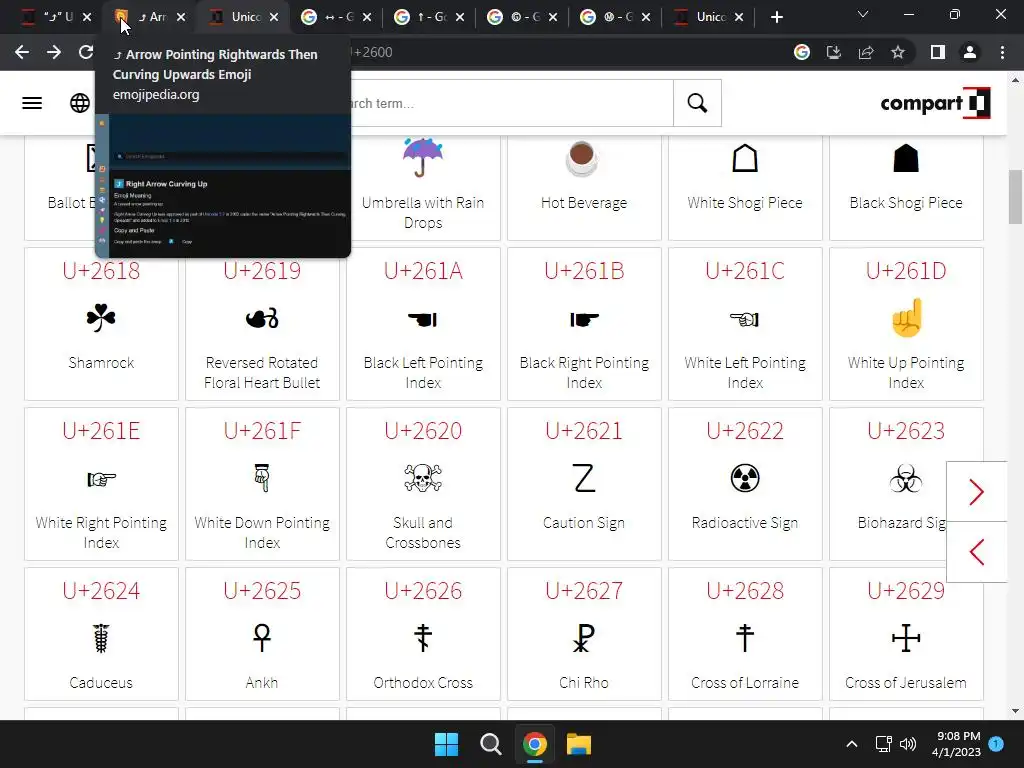Open the U+261A code link
This screenshot has height=768, width=1024.
point(423,270)
